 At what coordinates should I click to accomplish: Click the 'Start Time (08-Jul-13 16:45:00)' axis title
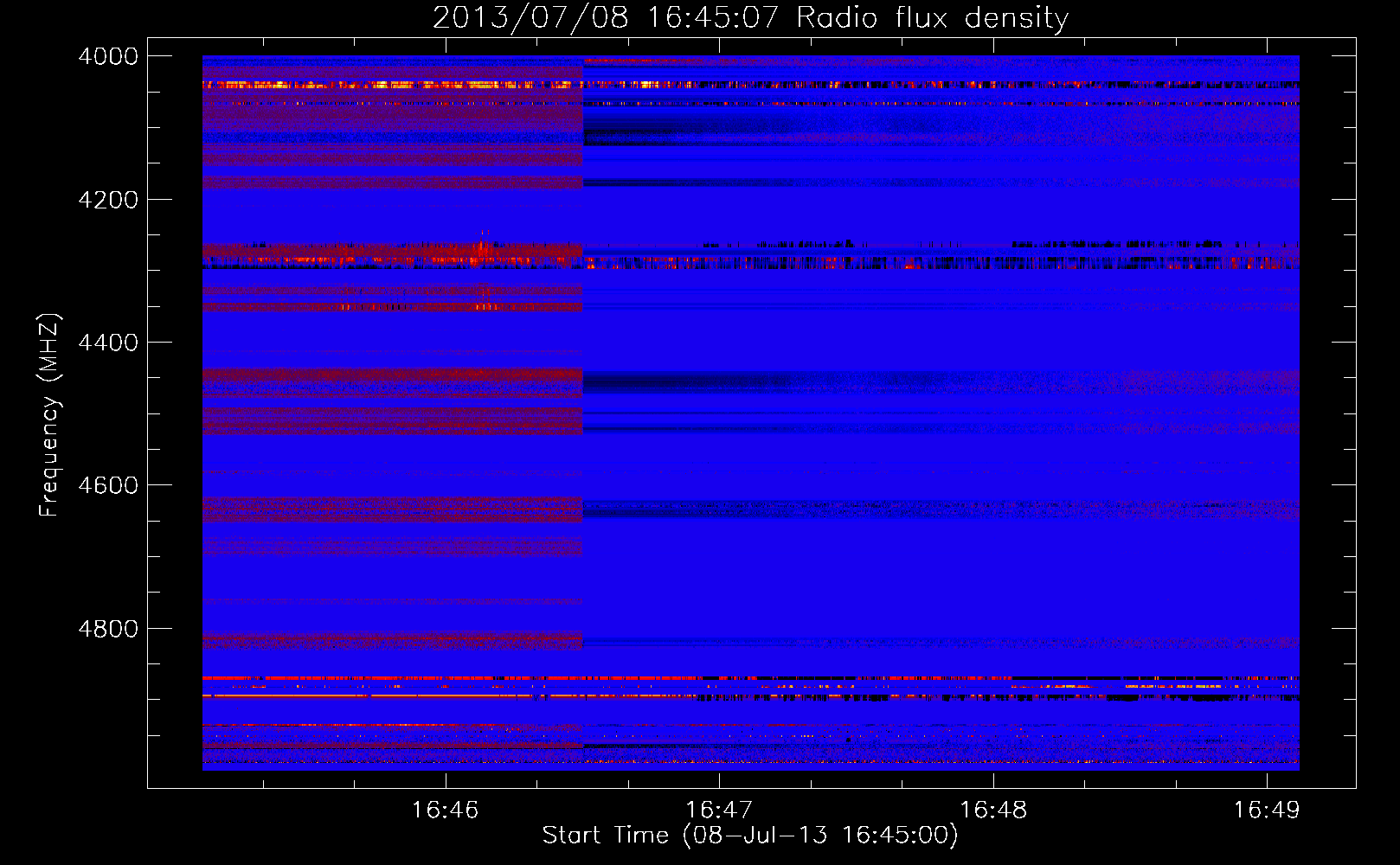[x=750, y=836]
